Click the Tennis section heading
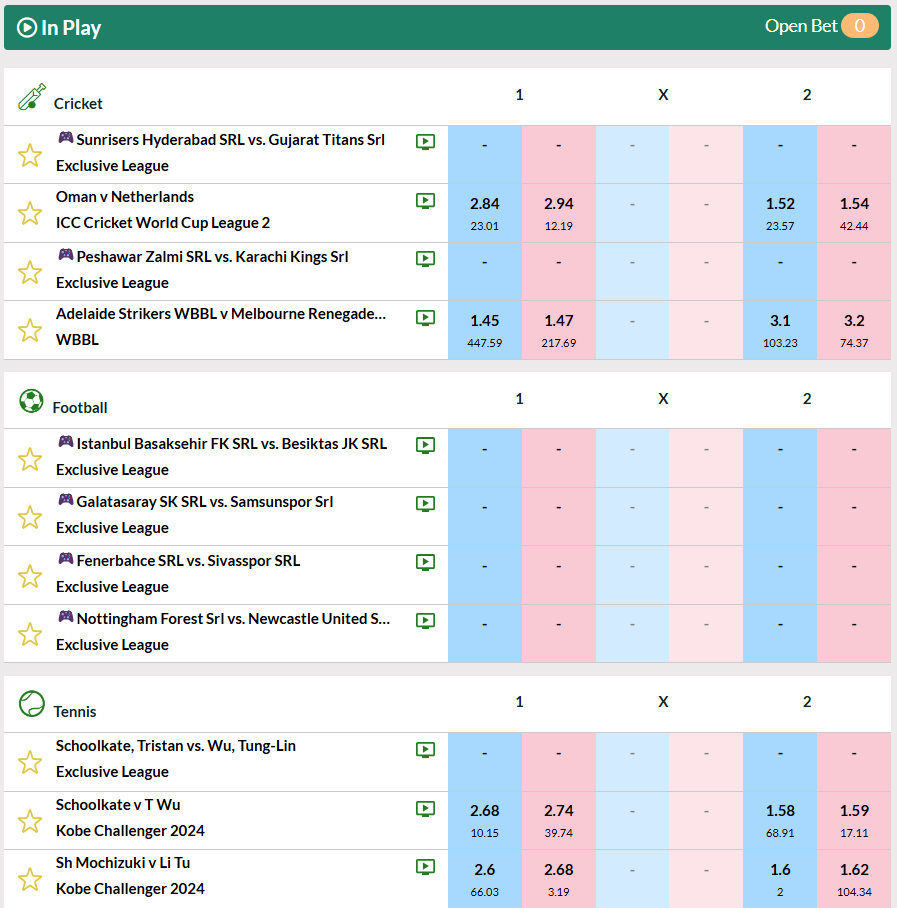This screenshot has width=897, height=908. click(75, 712)
